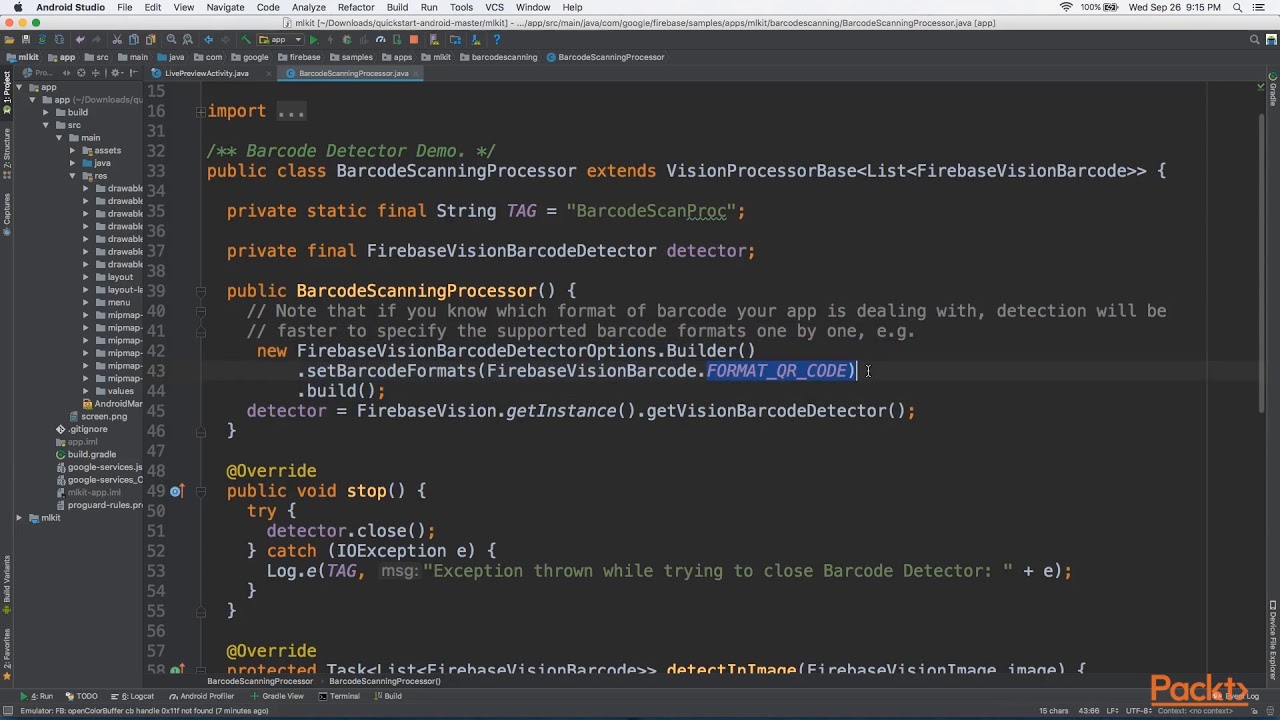1280x720 pixels.
Task: Click the Replace icon in the toolbar
Action: coord(187,40)
